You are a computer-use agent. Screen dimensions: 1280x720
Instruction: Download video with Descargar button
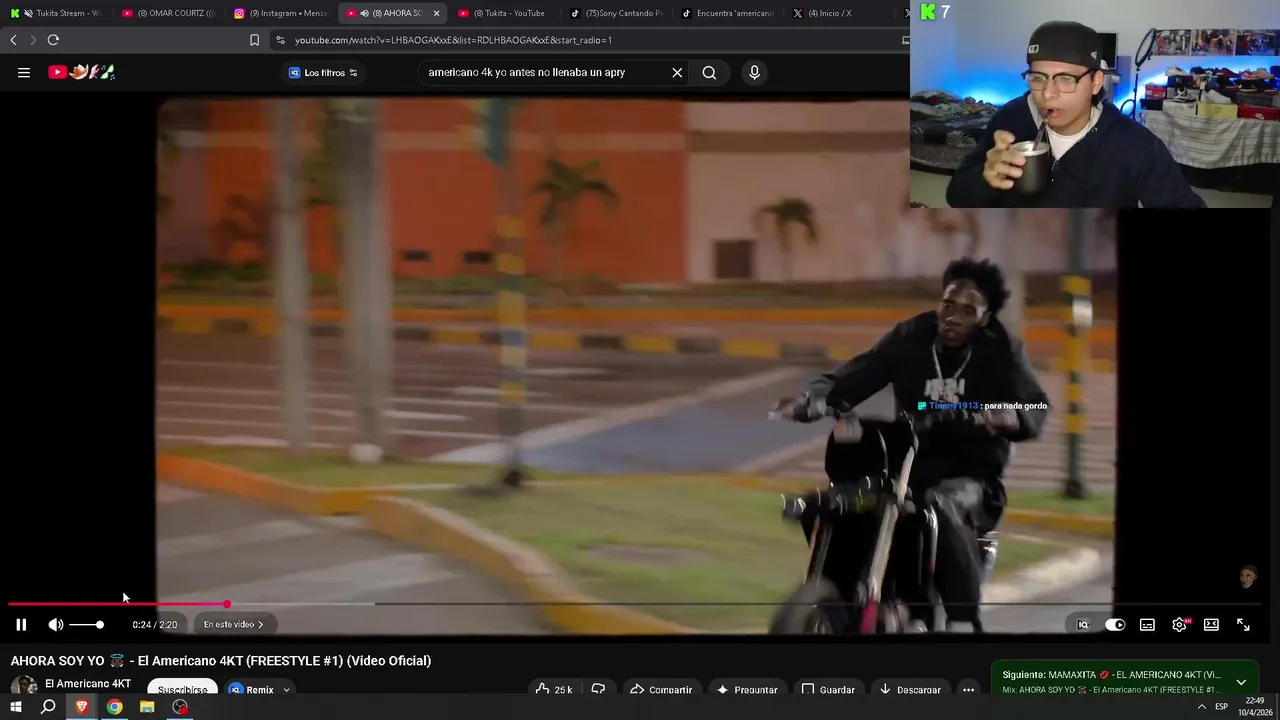coord(910,689)
